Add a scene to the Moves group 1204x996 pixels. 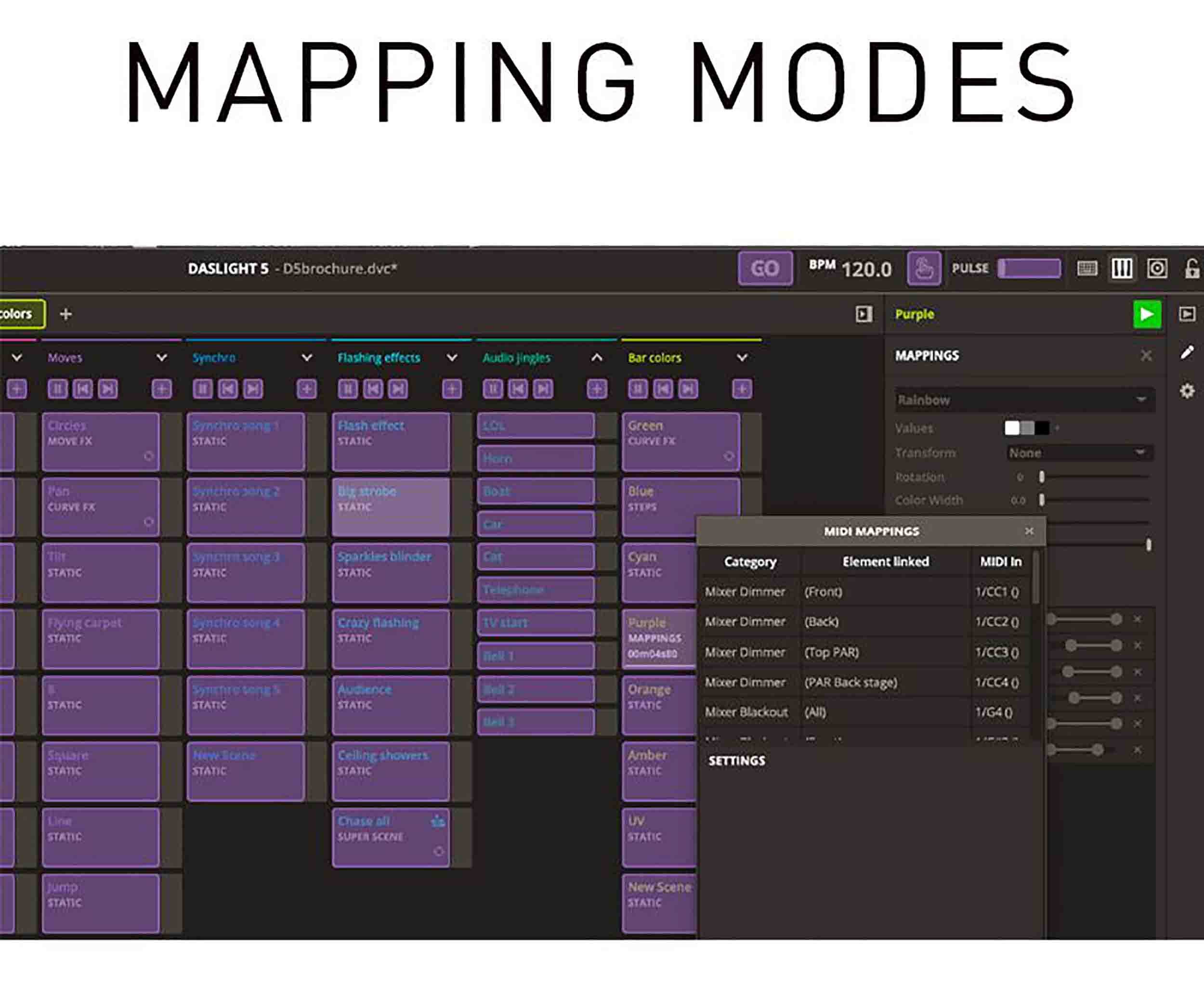[162, 389]
